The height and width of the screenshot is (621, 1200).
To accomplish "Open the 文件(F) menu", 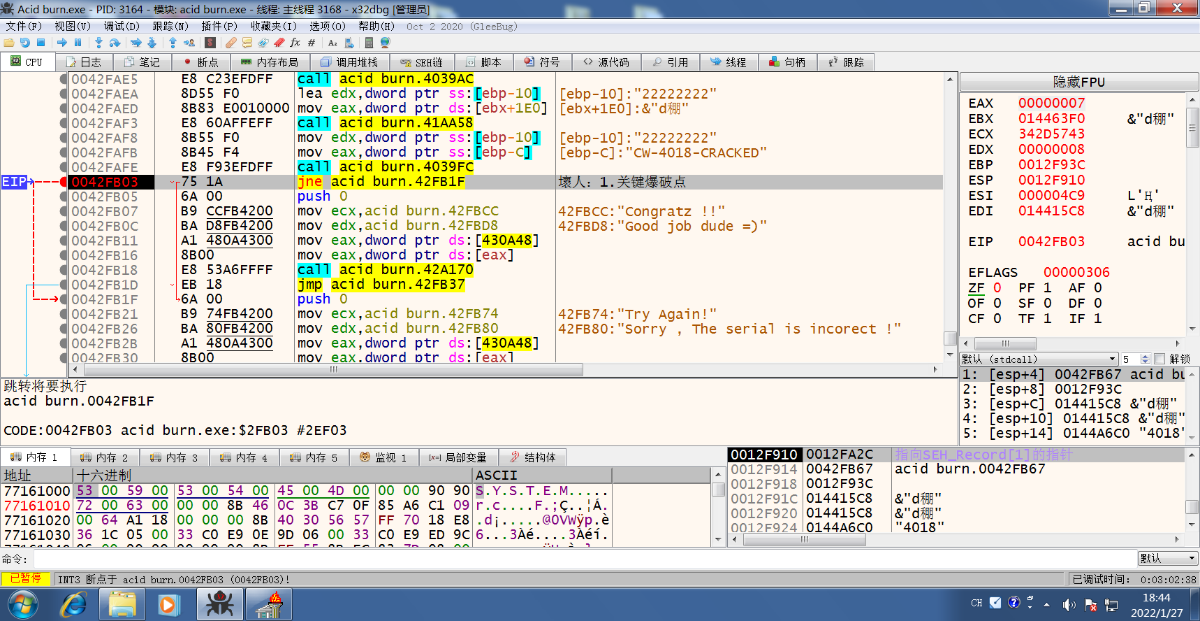I will 24,25.
